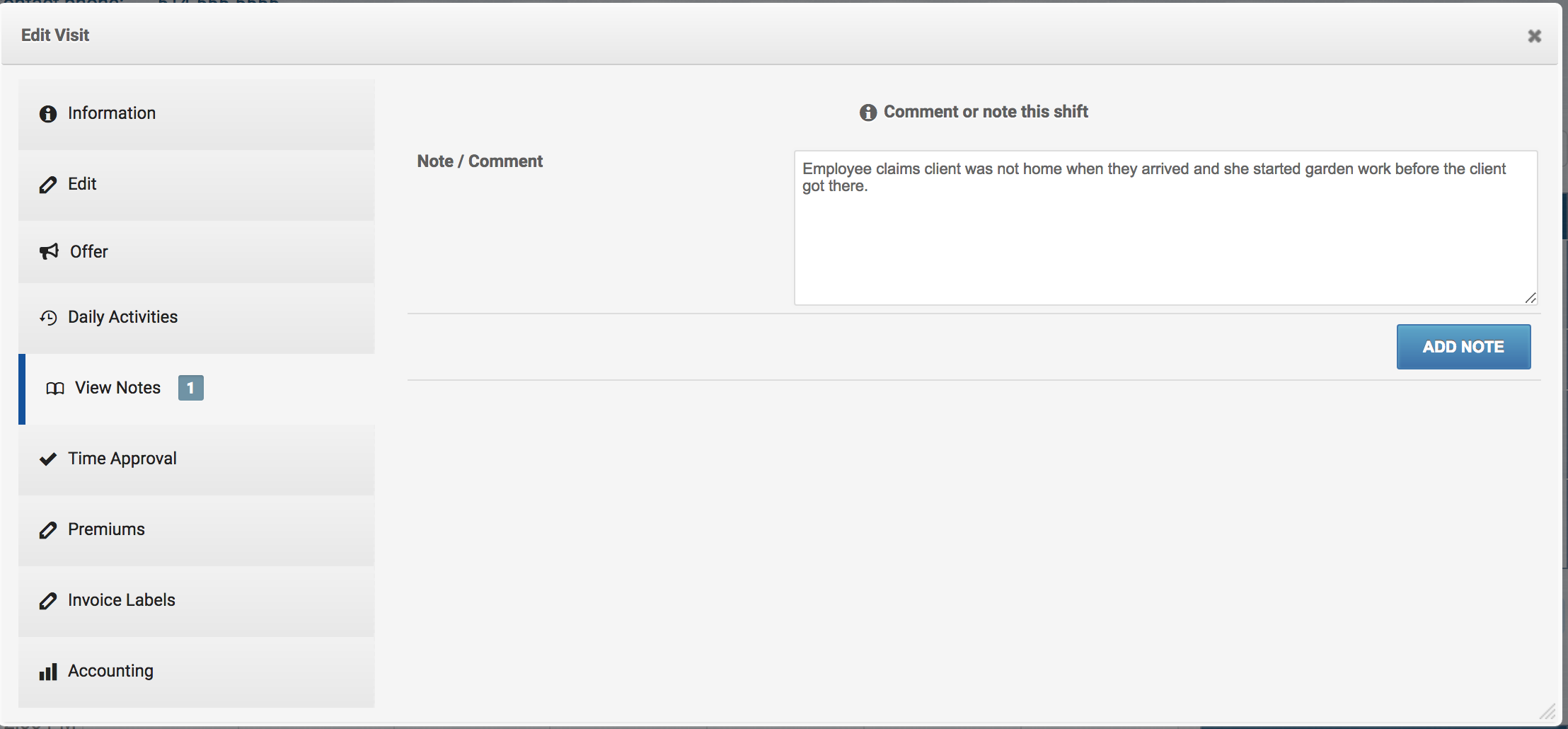Click the checkmark icon beside Time Approval

point(48,459)
